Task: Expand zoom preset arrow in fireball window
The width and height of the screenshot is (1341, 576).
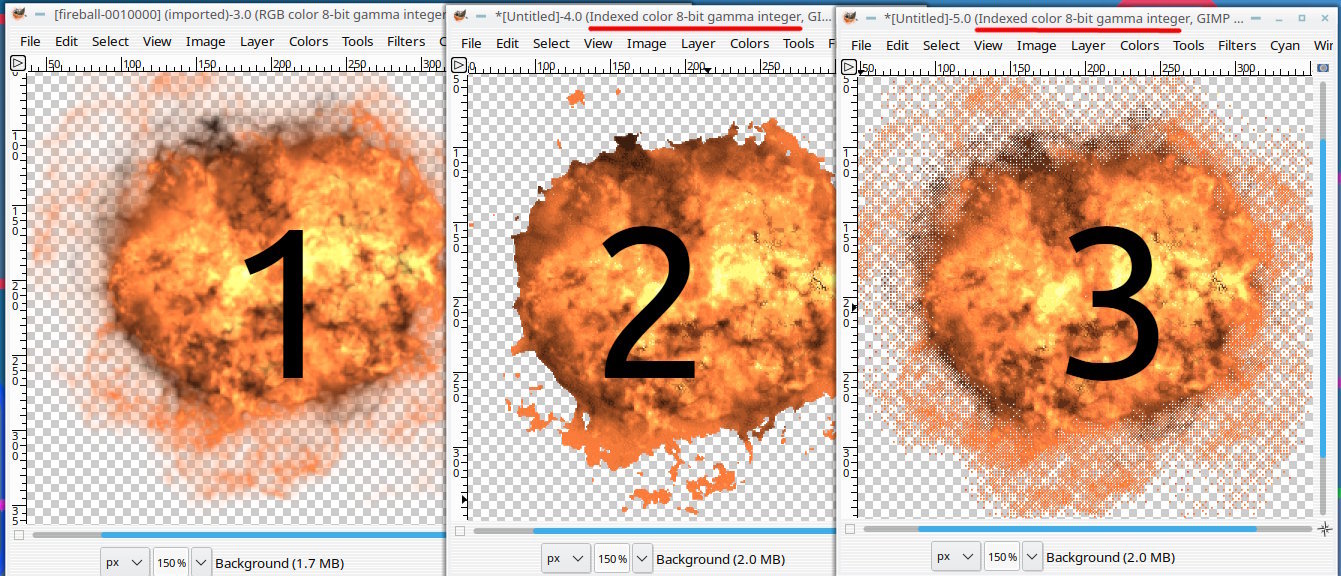Action: click(201, 563)
